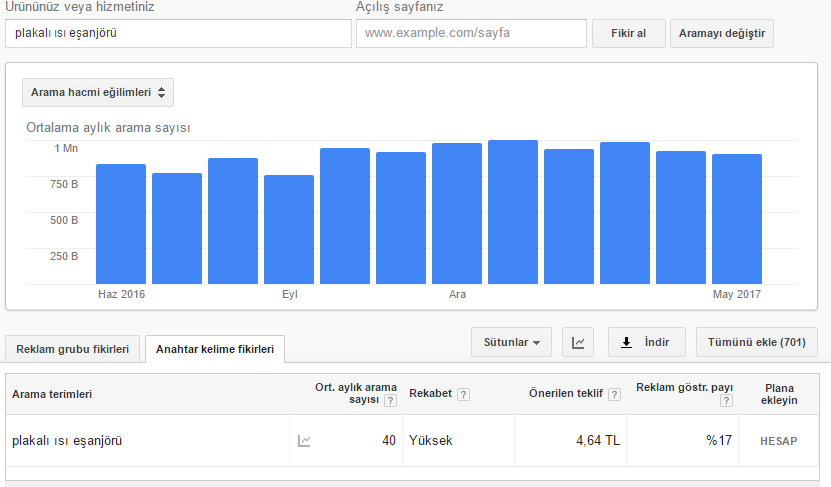Sort by Arama terimleri column header
831x487 pixels.
click(x=52, y=394)
